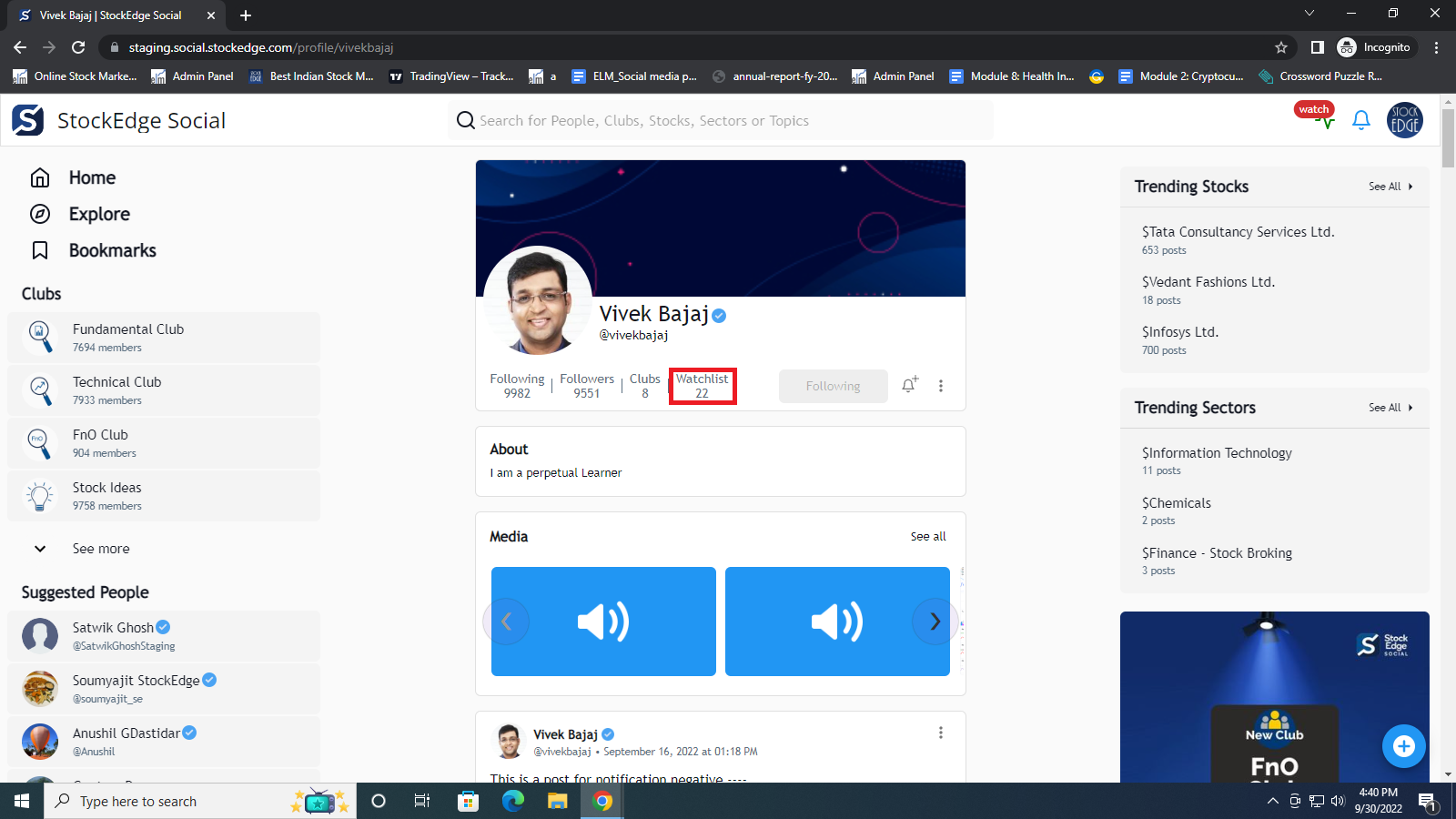The width and height of the screenshot is (1456, 819).
Task: Subscribe to Vivek Bajaj post notifications
Action: (909, 385)
